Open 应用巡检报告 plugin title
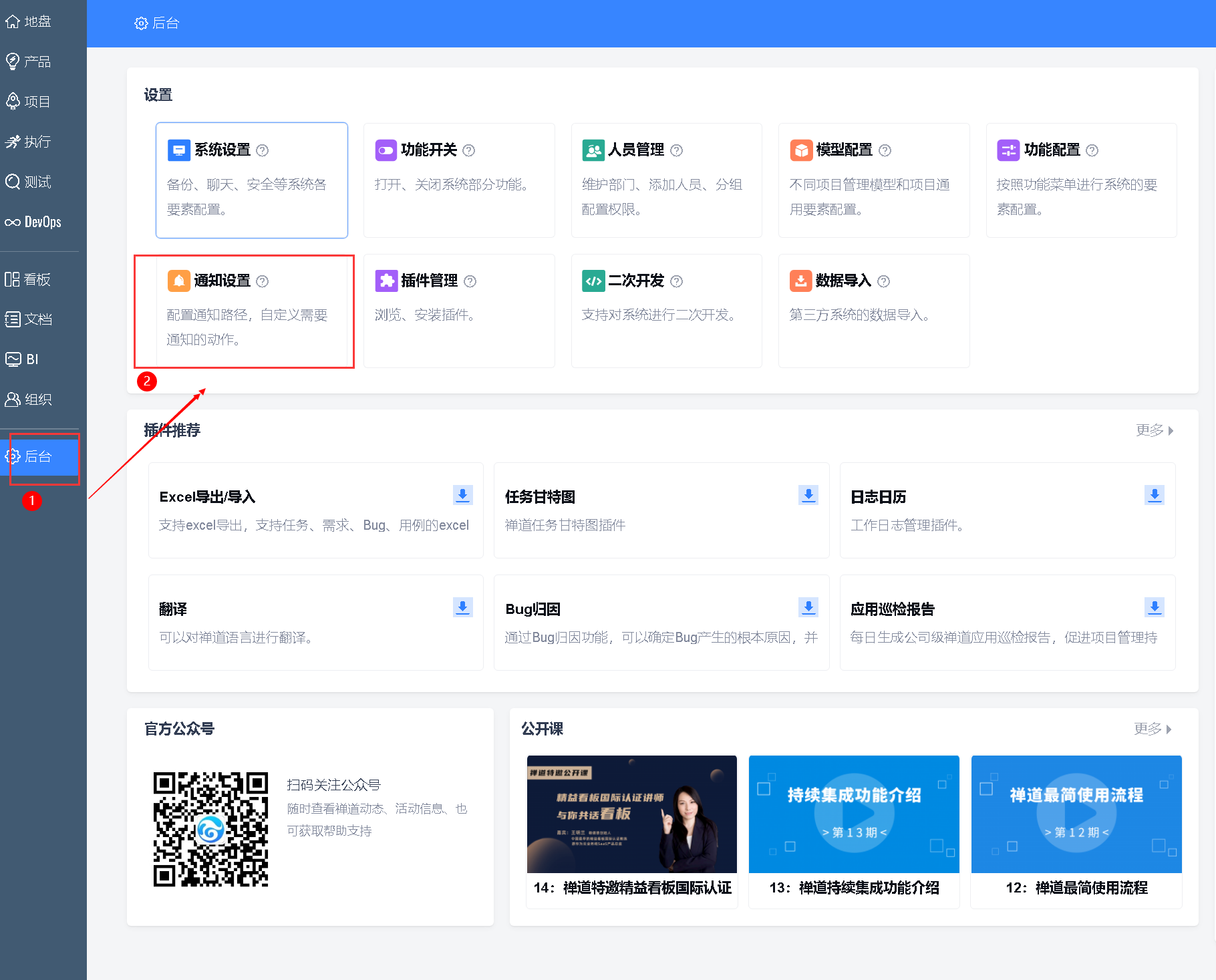1216x980 pixels. point(892,609)
